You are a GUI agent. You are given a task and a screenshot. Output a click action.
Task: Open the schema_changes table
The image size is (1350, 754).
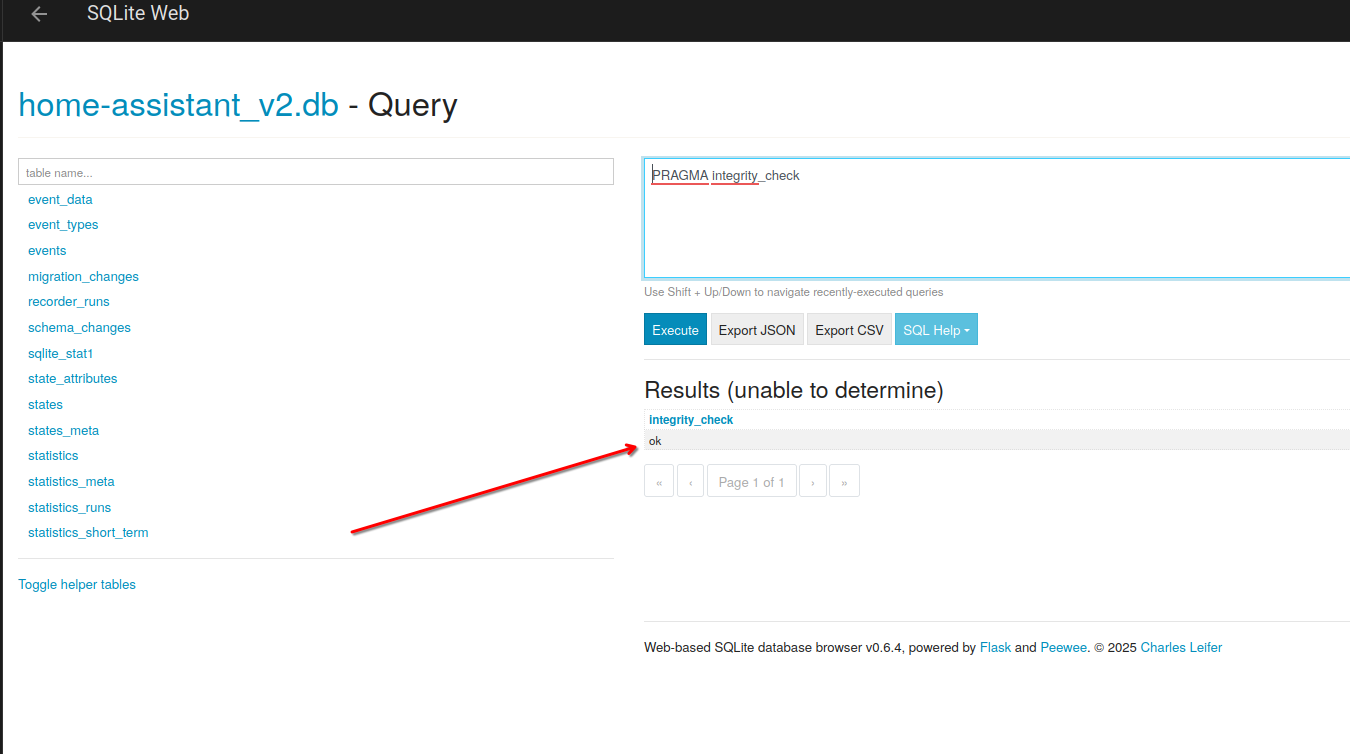click(x=79, y=327)
